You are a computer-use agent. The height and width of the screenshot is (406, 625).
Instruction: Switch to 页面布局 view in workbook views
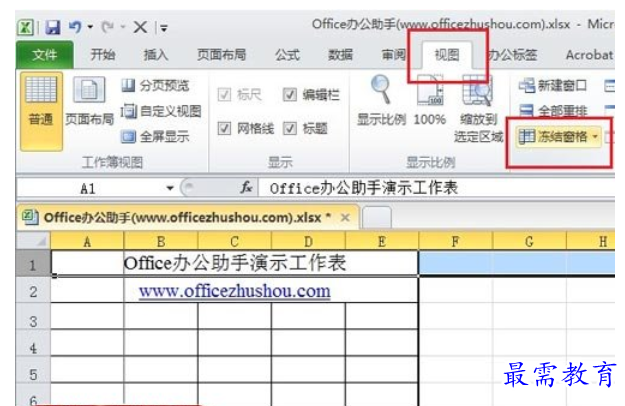coord(89,101)
